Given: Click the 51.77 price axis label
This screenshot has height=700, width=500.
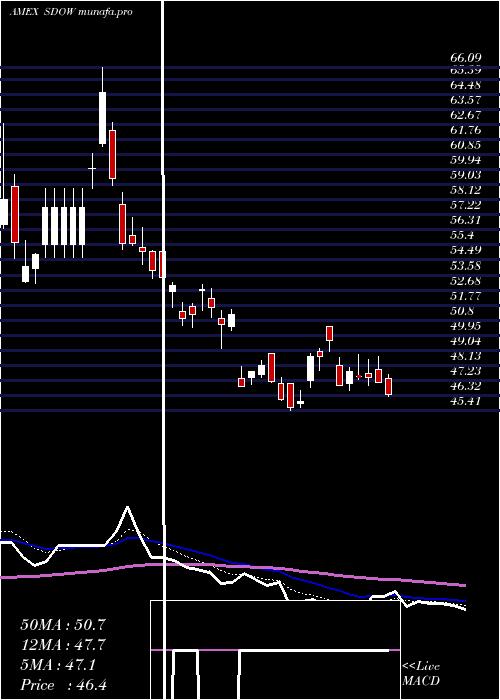Looking at the screenshot, I should (465, 295).
